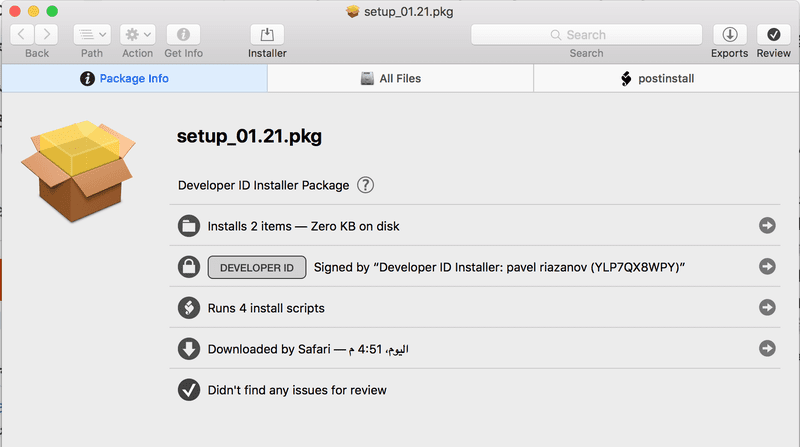Click the DEVELOPER ID button
The width and height of the screenshot is (800, 447).
[x=256, y=267]
